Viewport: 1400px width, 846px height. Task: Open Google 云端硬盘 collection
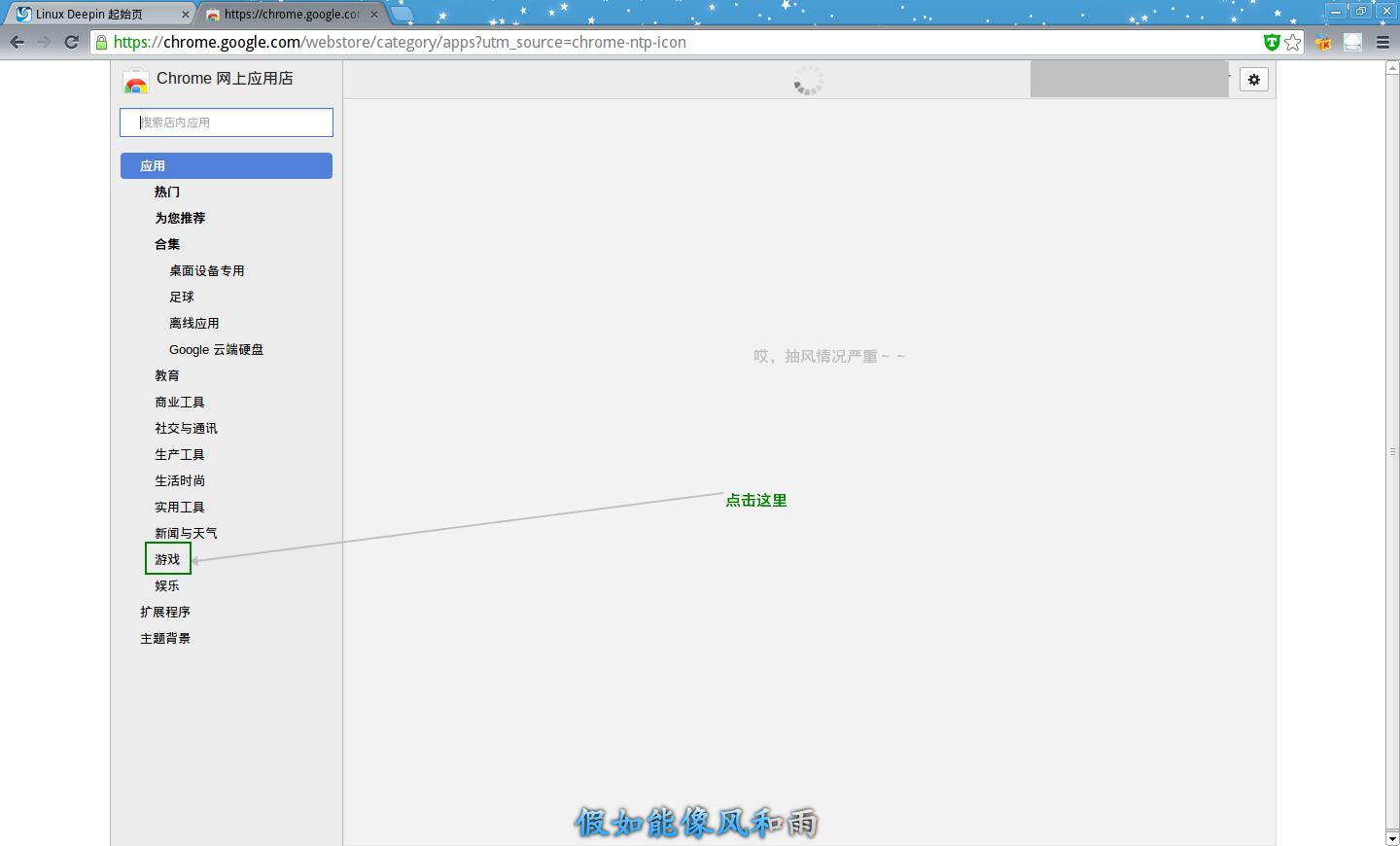point(216,350)
